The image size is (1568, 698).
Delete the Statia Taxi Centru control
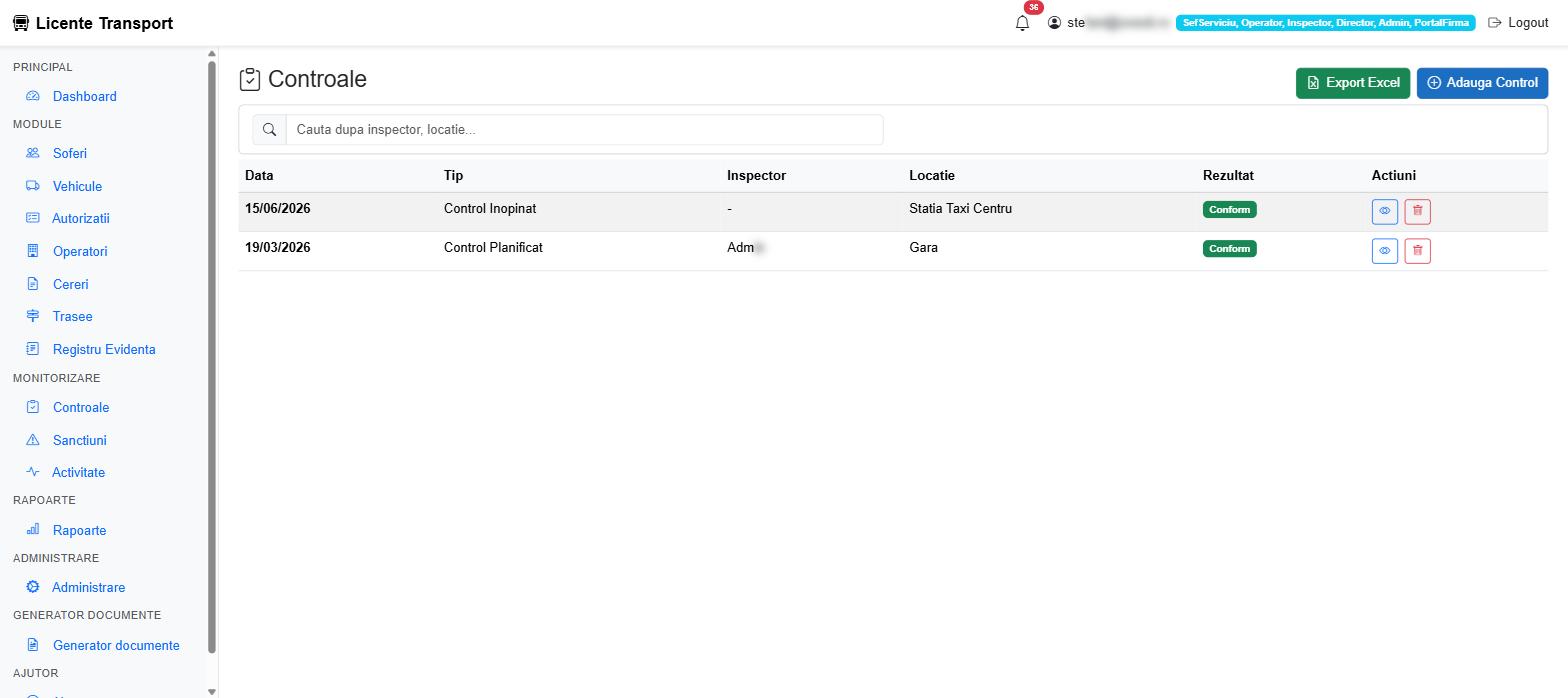(x=1417, y=211)
